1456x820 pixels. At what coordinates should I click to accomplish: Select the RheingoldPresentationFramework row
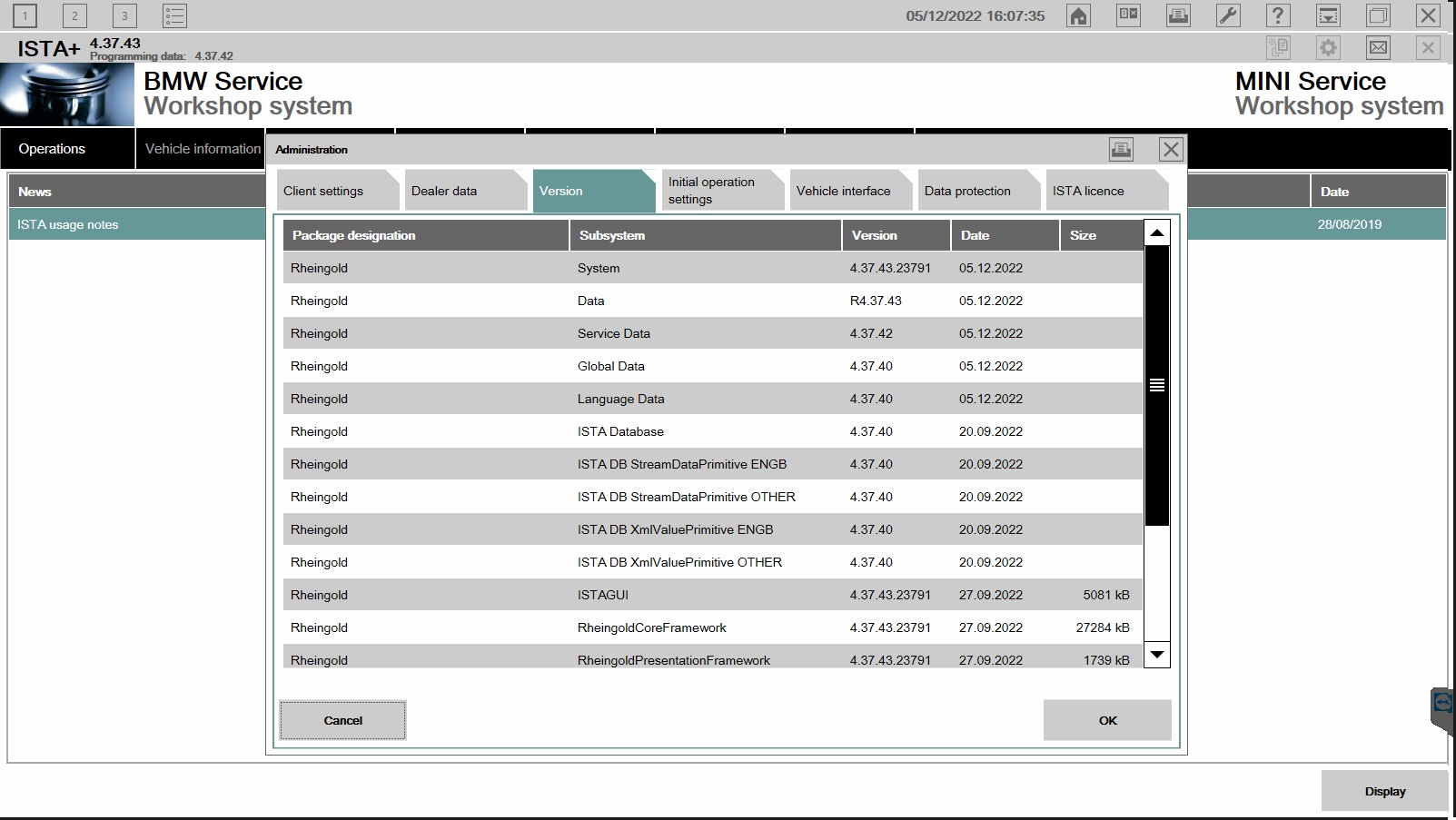pyautogui.click(x=713, y=657)
